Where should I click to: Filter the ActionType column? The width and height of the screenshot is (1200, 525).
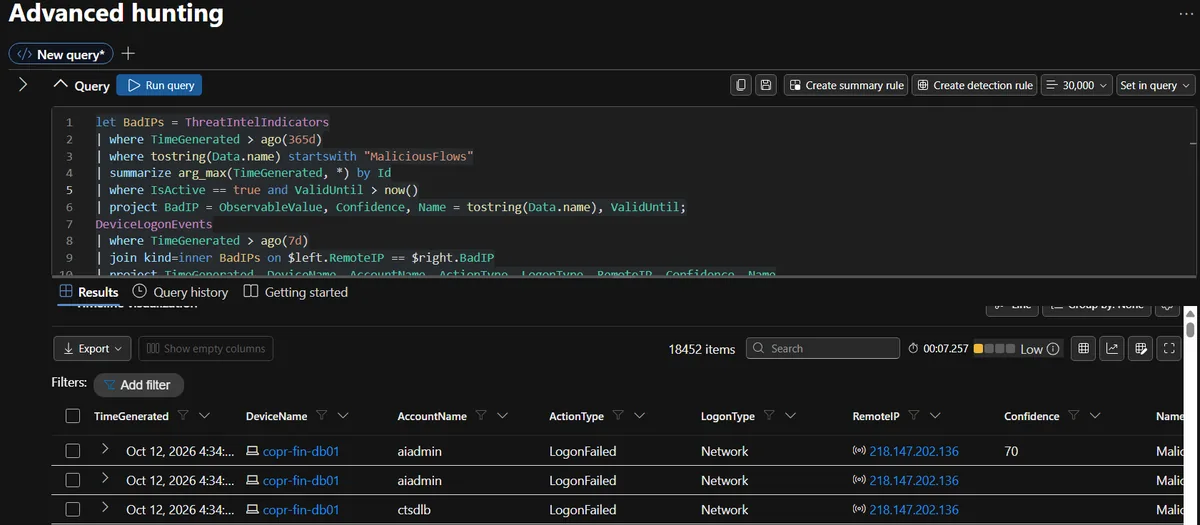point(617,416)
